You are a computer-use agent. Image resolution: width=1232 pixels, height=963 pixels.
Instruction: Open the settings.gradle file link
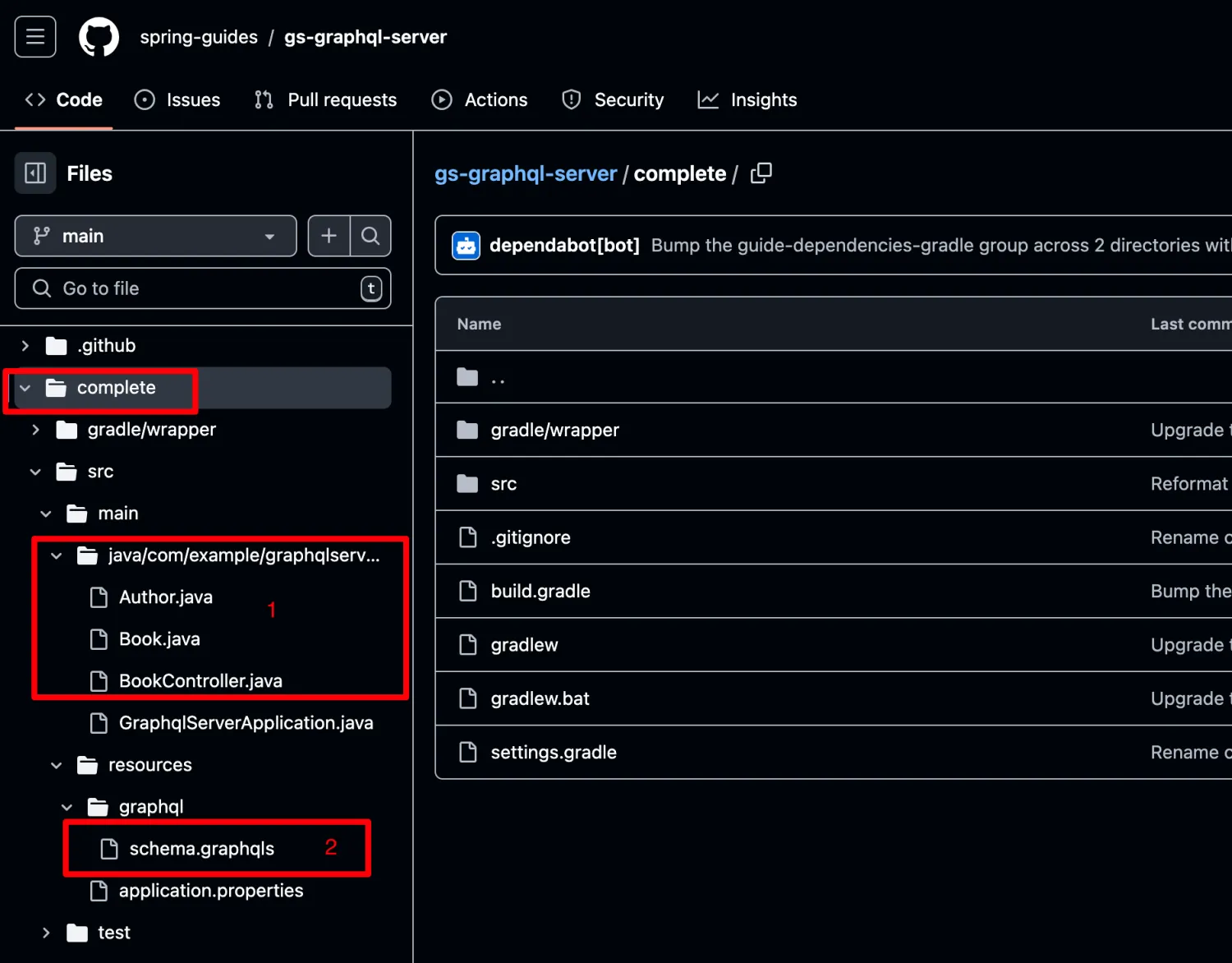(x=554, y=753)
